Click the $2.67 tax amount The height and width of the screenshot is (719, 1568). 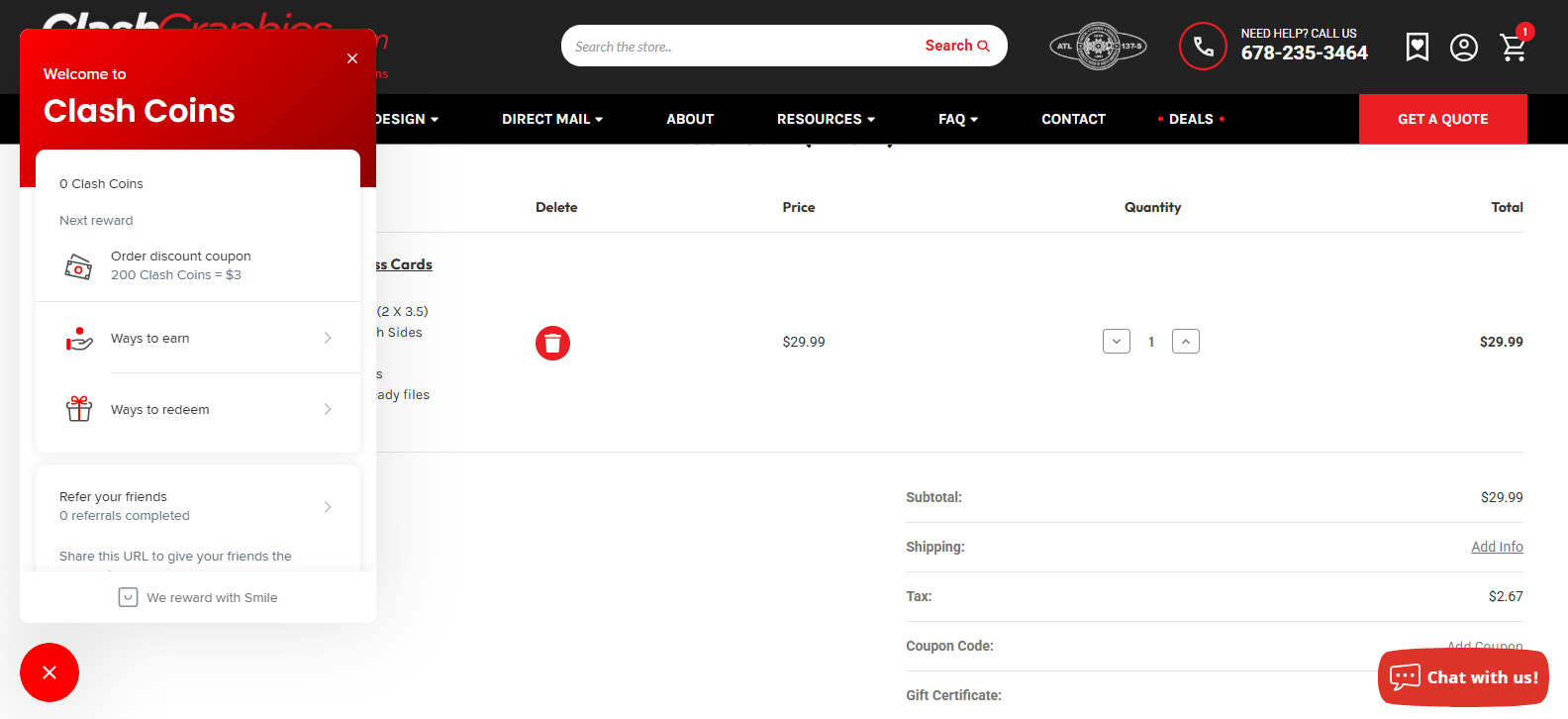click(x=1506, y=596)
